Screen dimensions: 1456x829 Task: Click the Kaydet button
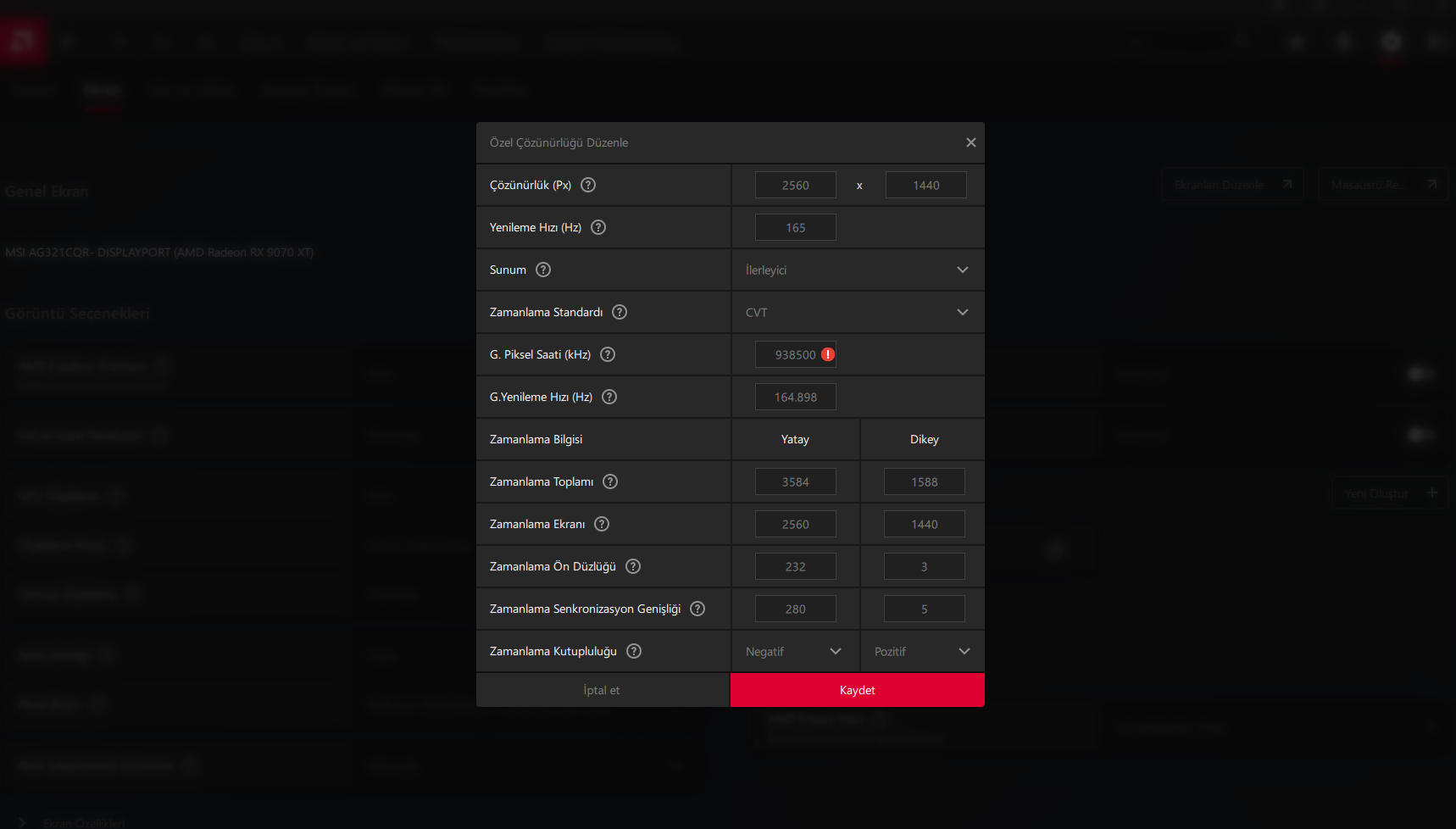click(x=858, y=690)
